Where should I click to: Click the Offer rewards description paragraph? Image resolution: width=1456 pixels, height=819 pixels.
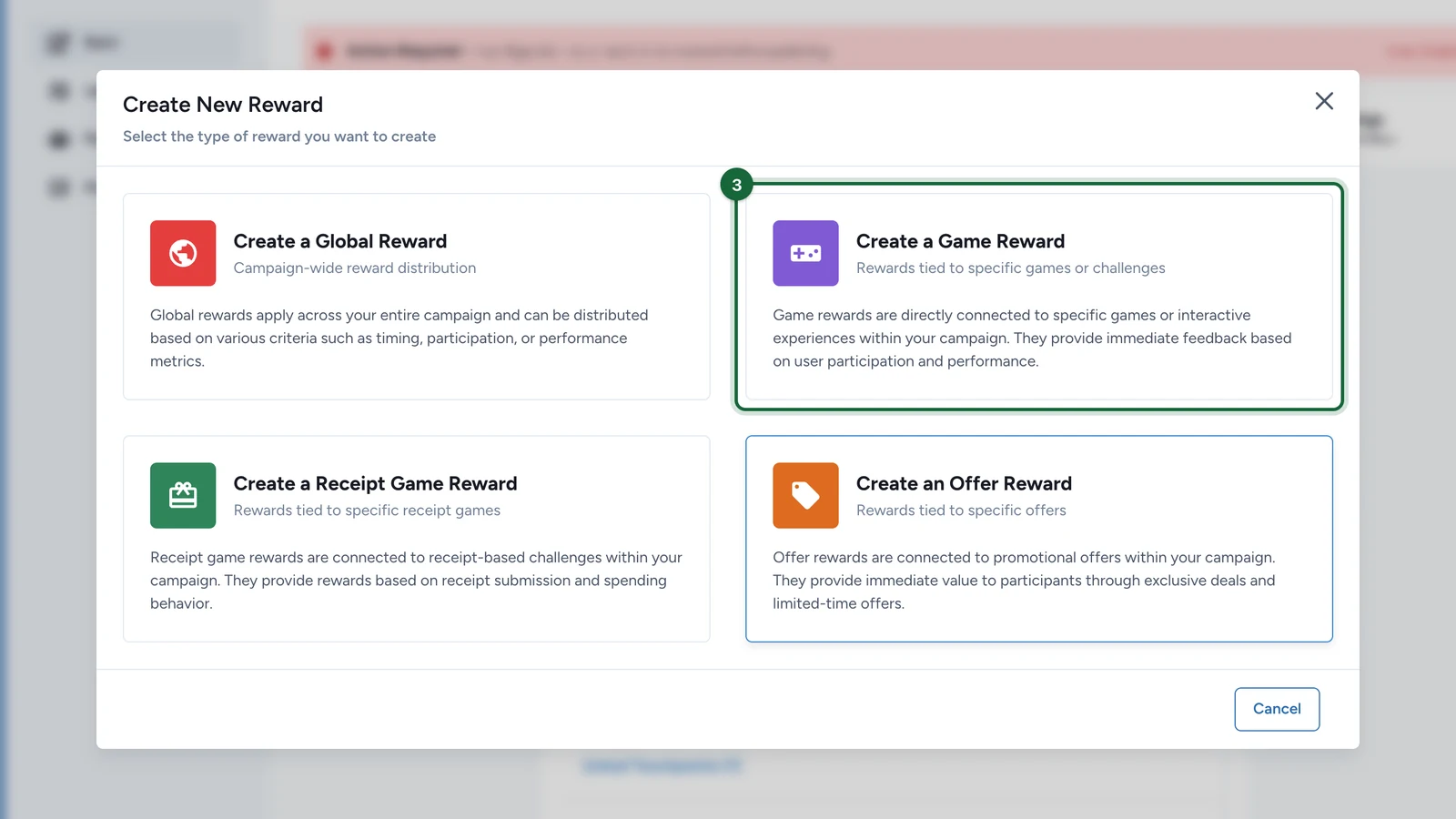(1024, 580)
